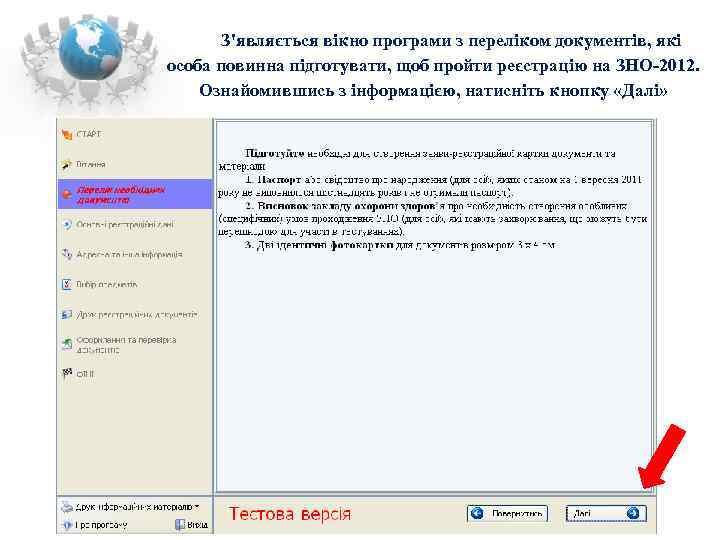Image resolution: width=720 pixels, height=540 pixels.
Task: Expand Друк інформаційних матеріалів dropdown
Action: [130, 507]
